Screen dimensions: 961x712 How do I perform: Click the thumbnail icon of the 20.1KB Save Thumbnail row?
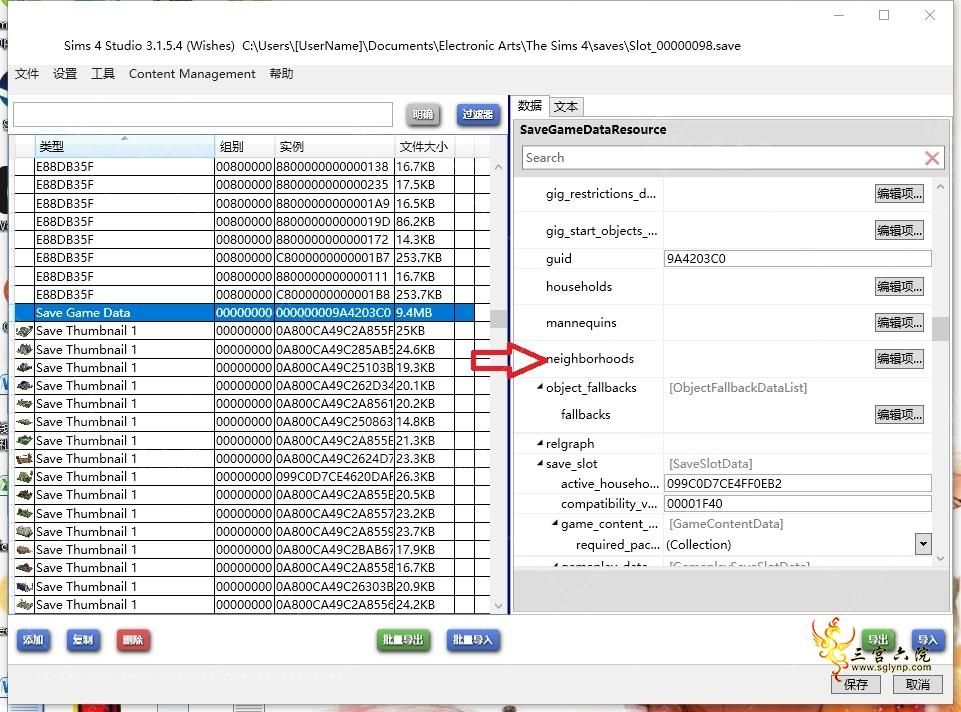[24, 385]
